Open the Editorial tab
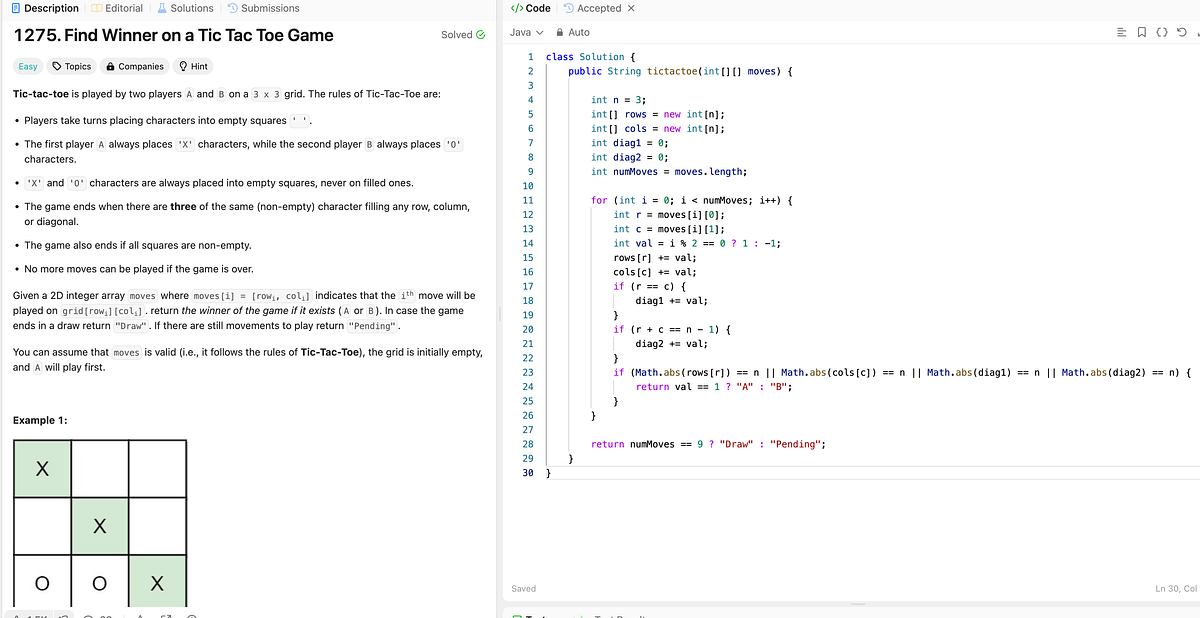 tap(118, 8)
